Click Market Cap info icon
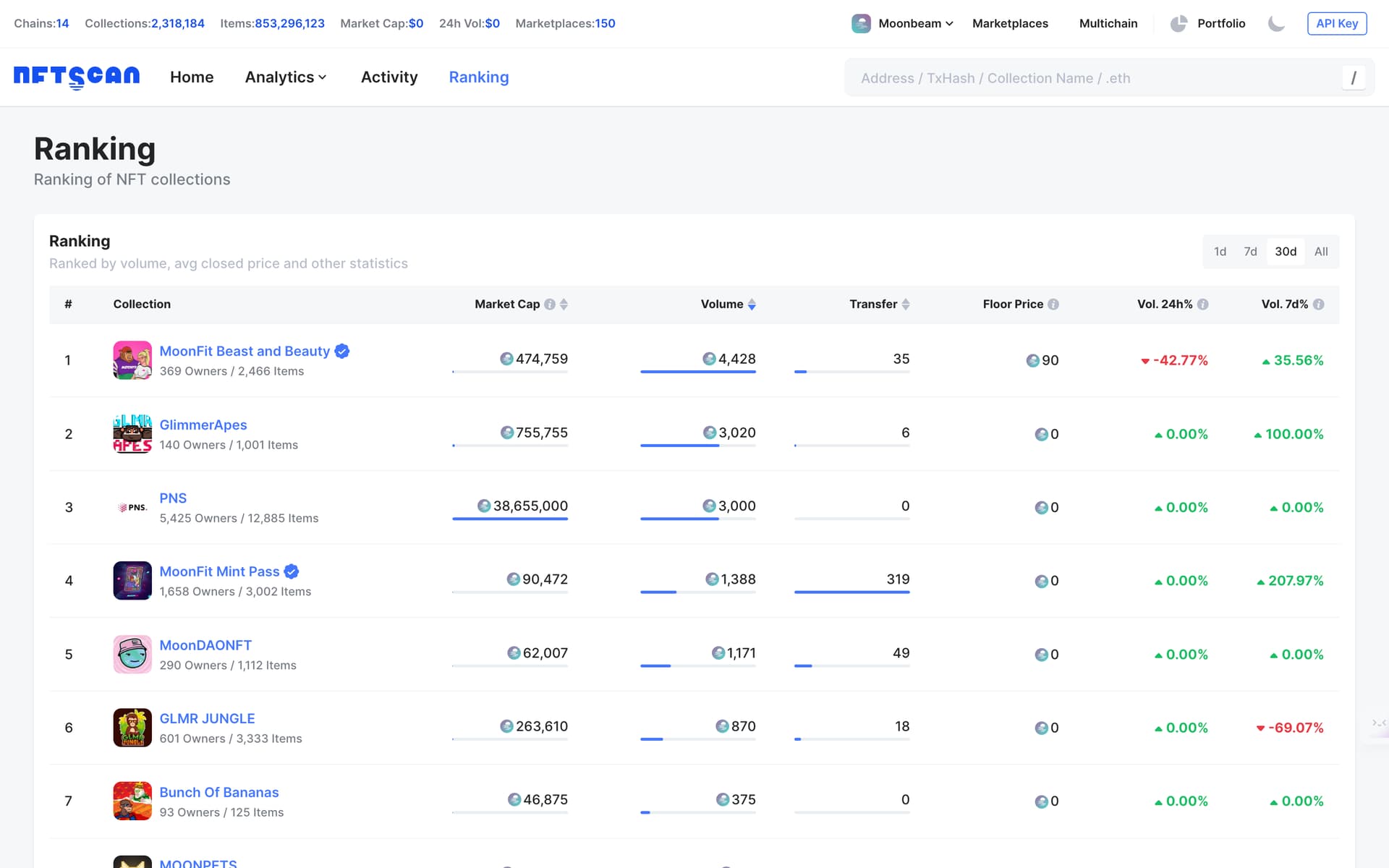The height and width of the screenshot is (868, 1389). coord(550,305)
